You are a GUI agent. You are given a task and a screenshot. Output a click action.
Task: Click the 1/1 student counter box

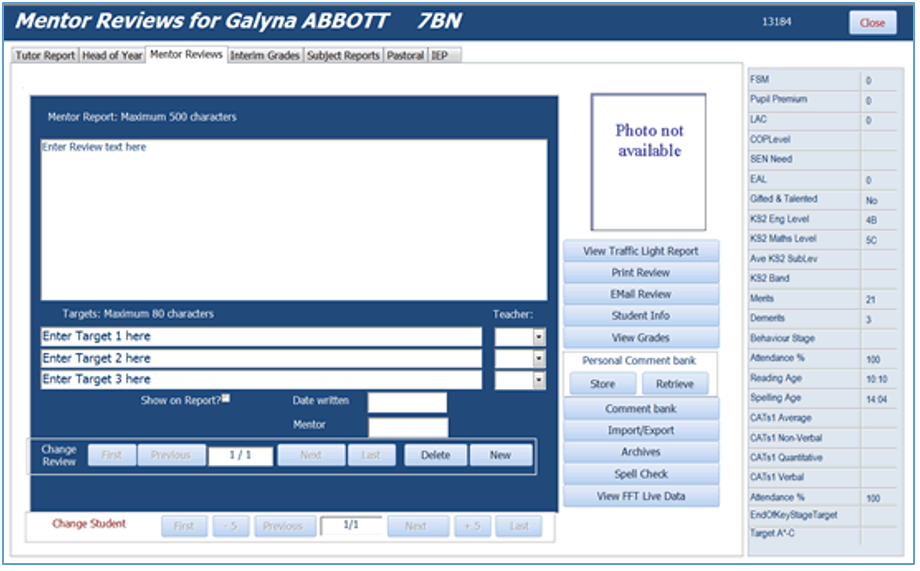[351, 525]
